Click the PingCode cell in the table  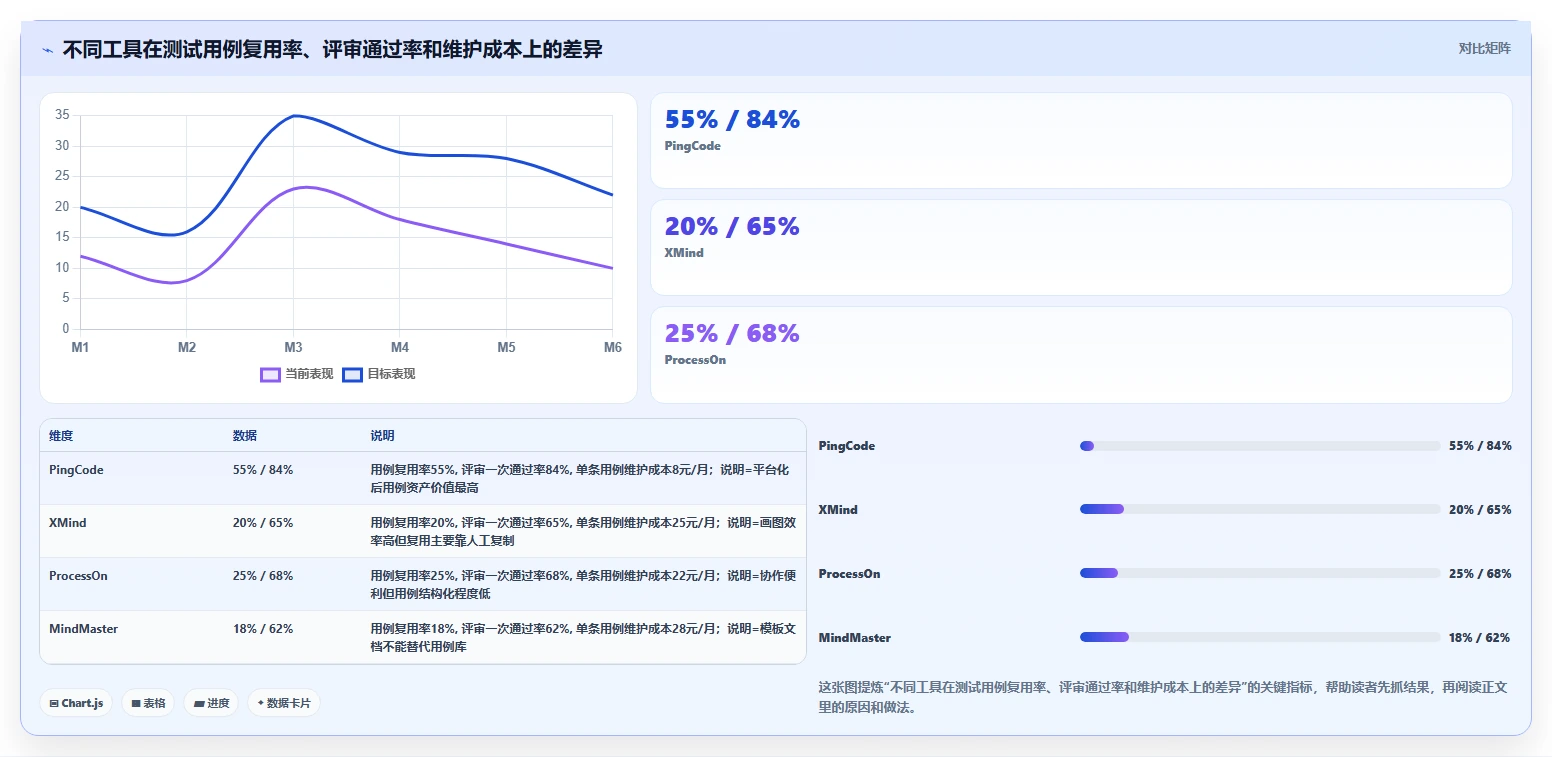pos(76,470)
